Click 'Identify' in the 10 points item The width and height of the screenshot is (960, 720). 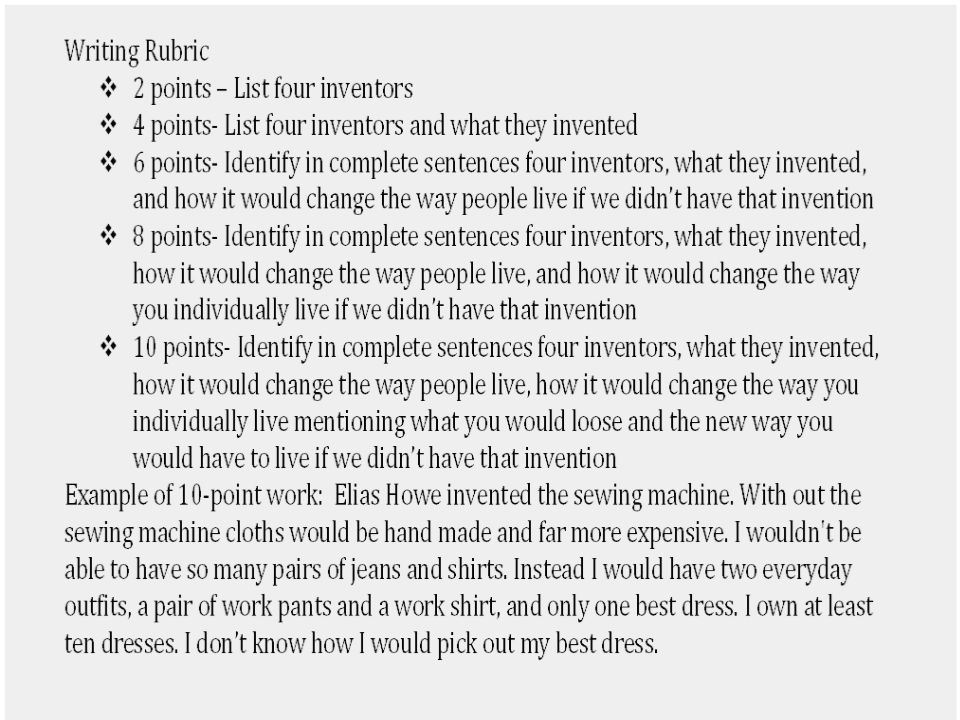click(275, 349)
